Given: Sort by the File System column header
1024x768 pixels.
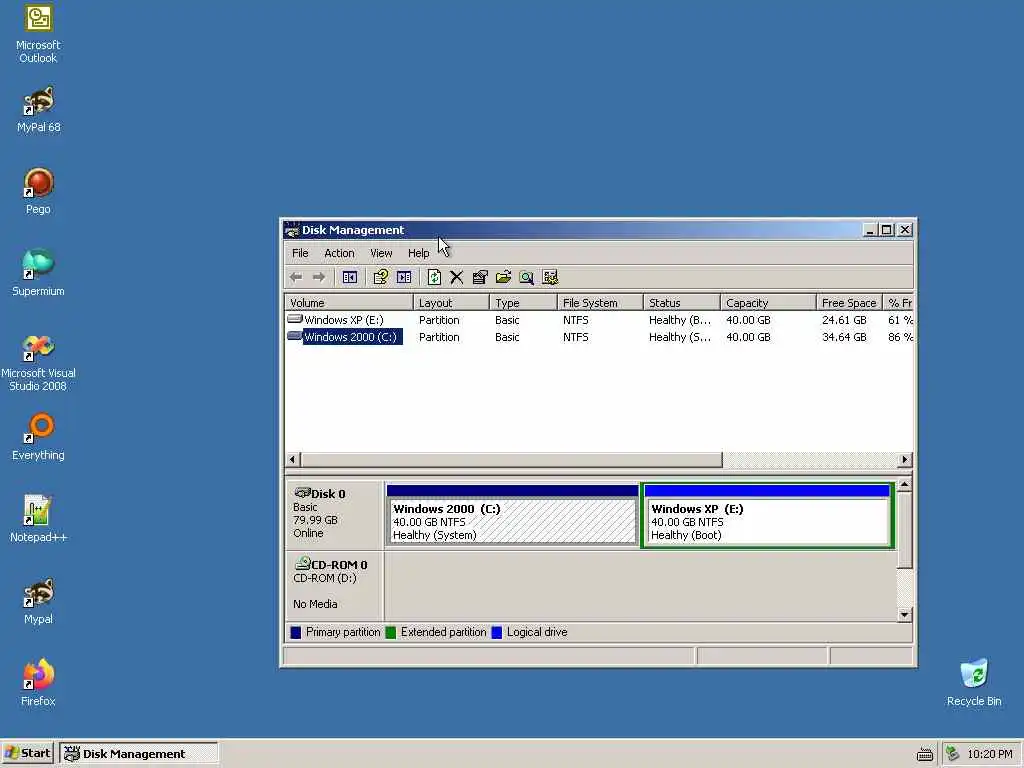Looking at the screenshot, I should click(600, 303).
